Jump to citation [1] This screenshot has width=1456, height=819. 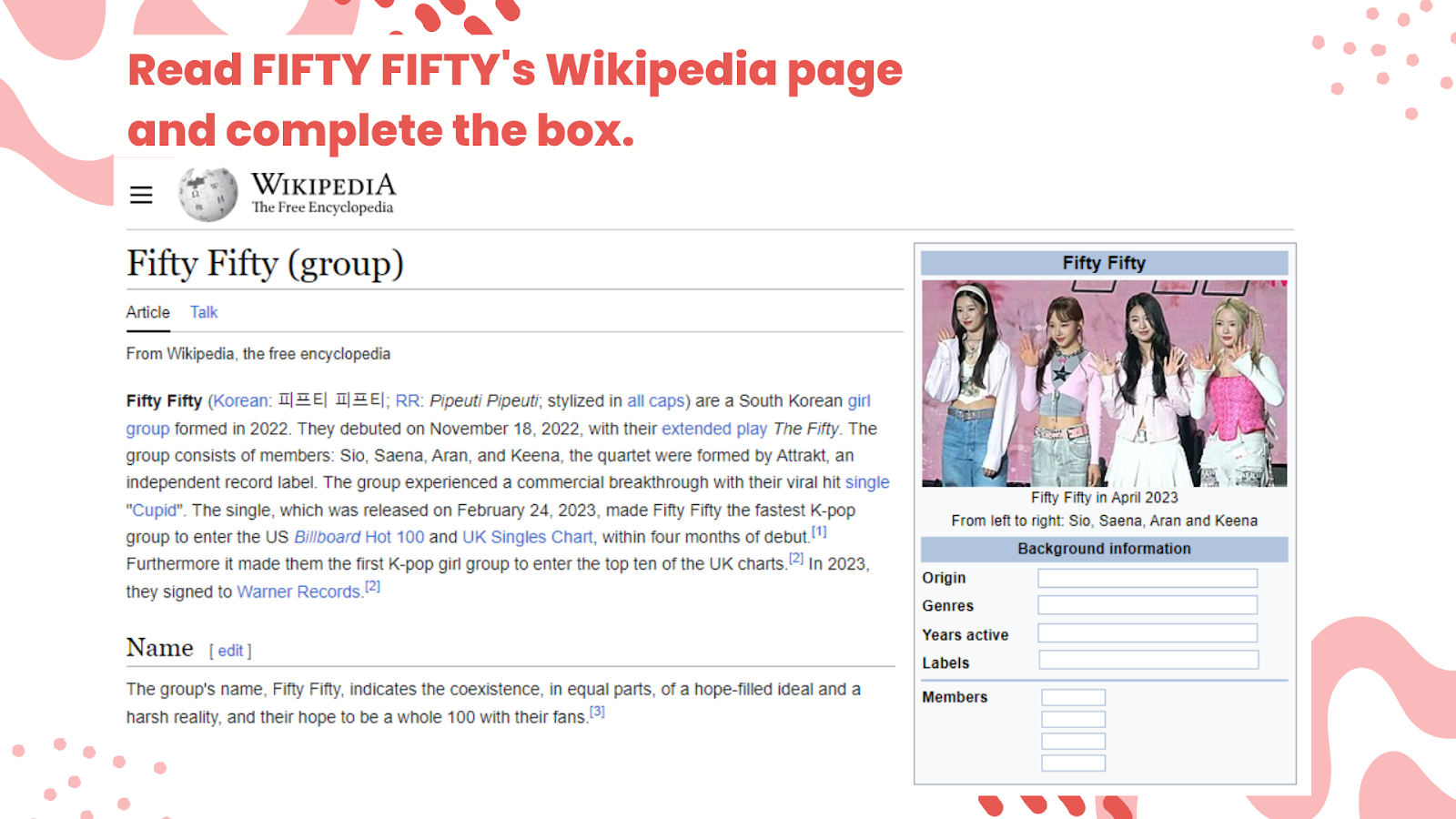pyautogui.click(x=819, y=531)
